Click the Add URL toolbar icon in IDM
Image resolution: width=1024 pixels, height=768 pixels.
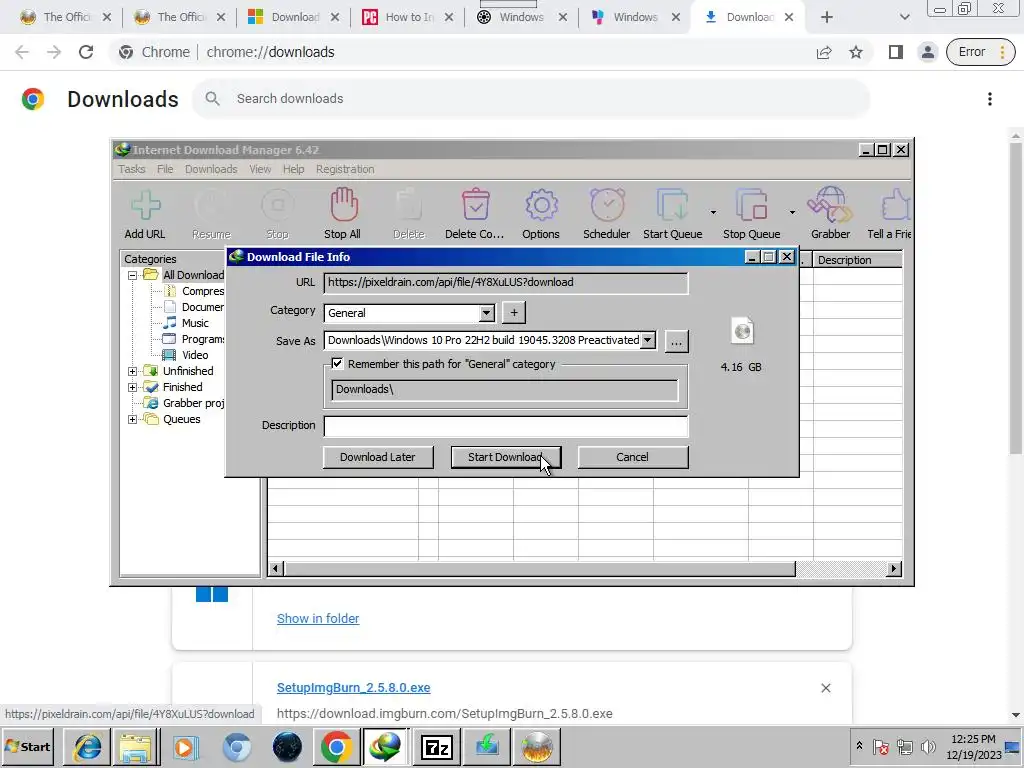146,206
